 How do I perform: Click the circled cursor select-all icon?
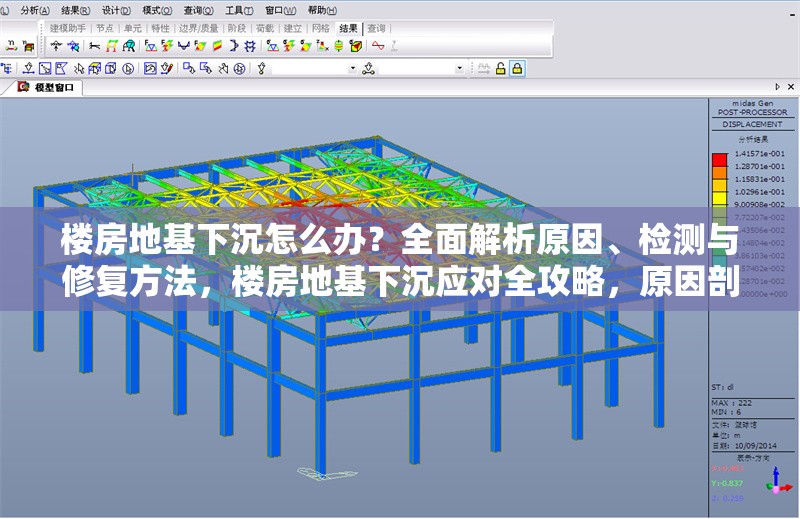coord(128,68)
